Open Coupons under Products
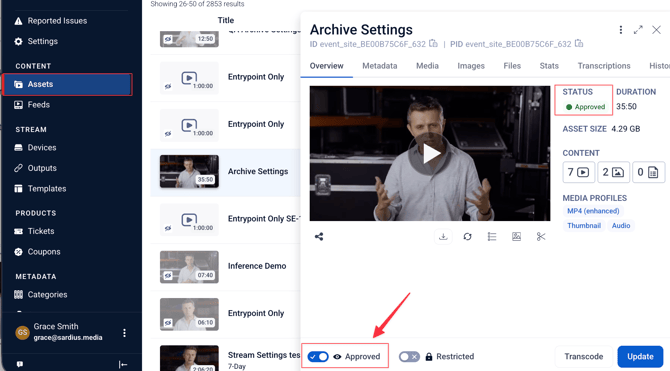Viewport: 670px width, 371px height. pos(37,252)
